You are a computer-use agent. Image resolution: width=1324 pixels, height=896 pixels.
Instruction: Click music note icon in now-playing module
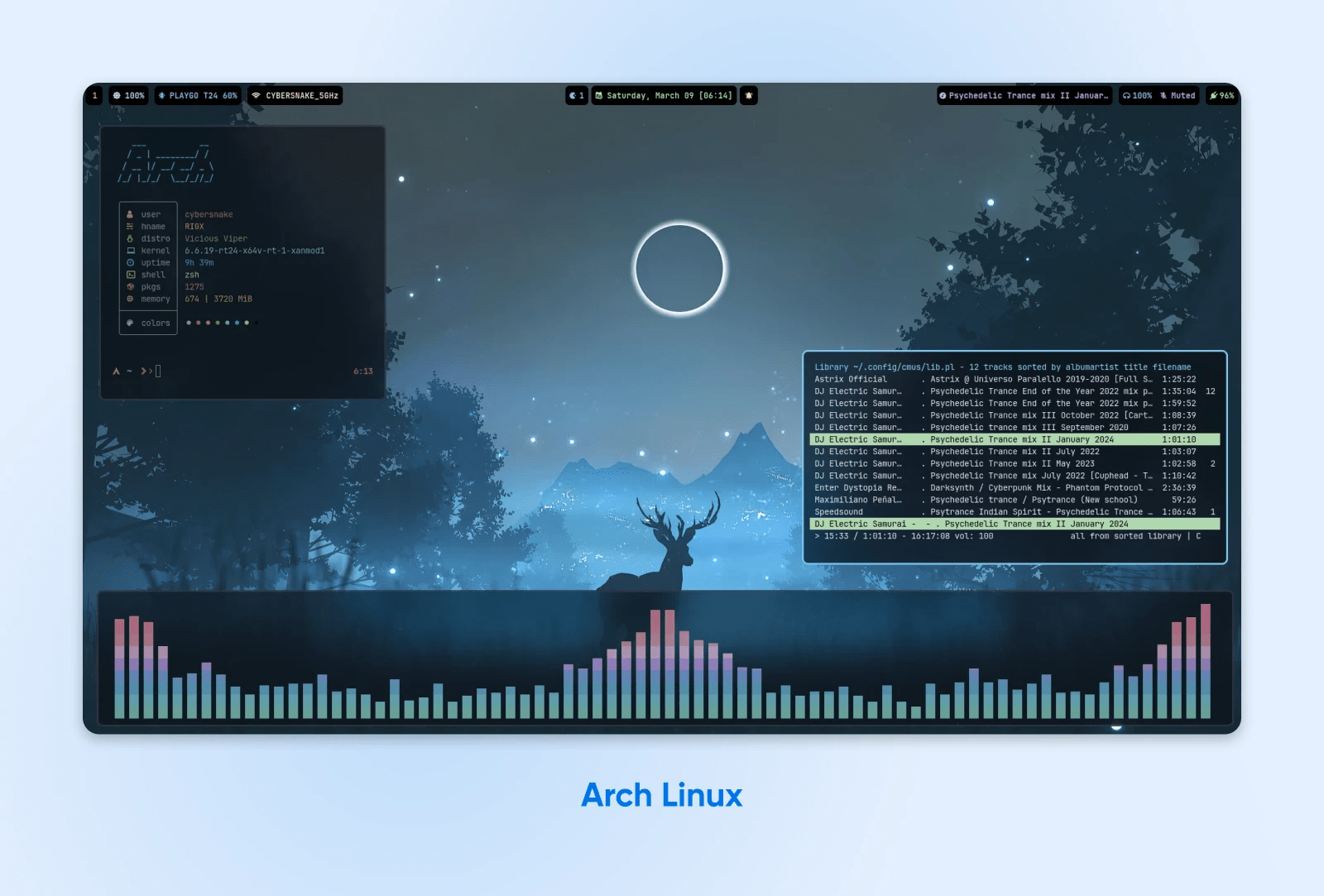tap(943, 96)
